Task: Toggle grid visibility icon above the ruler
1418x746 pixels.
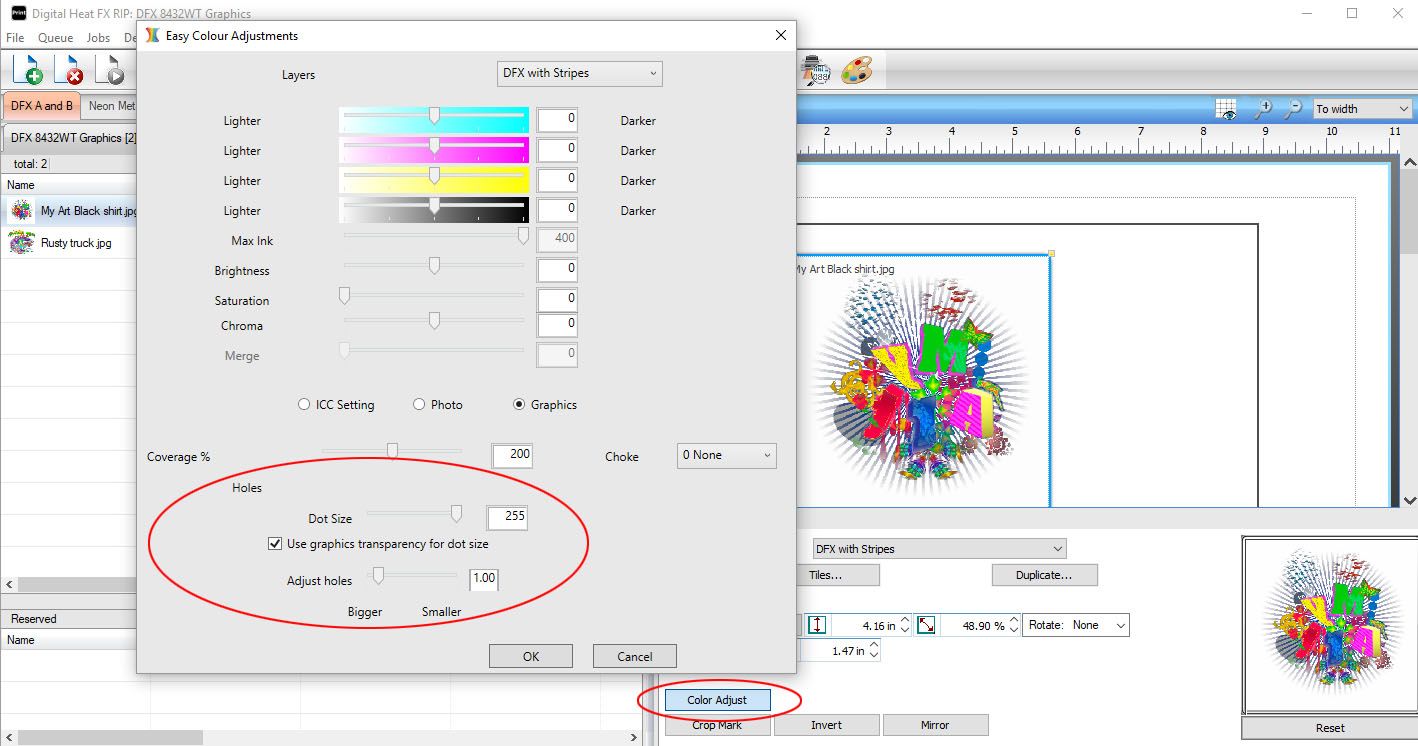Action: 1227,108
